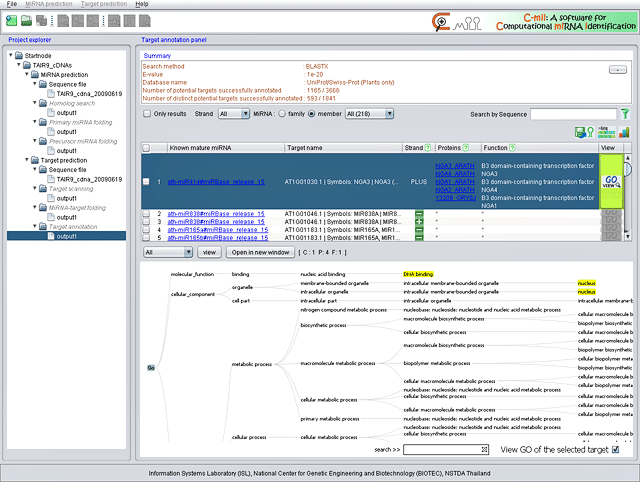Check the checkbox for row 3
This screenshot has height=482, width=640.
click(146, 222)
